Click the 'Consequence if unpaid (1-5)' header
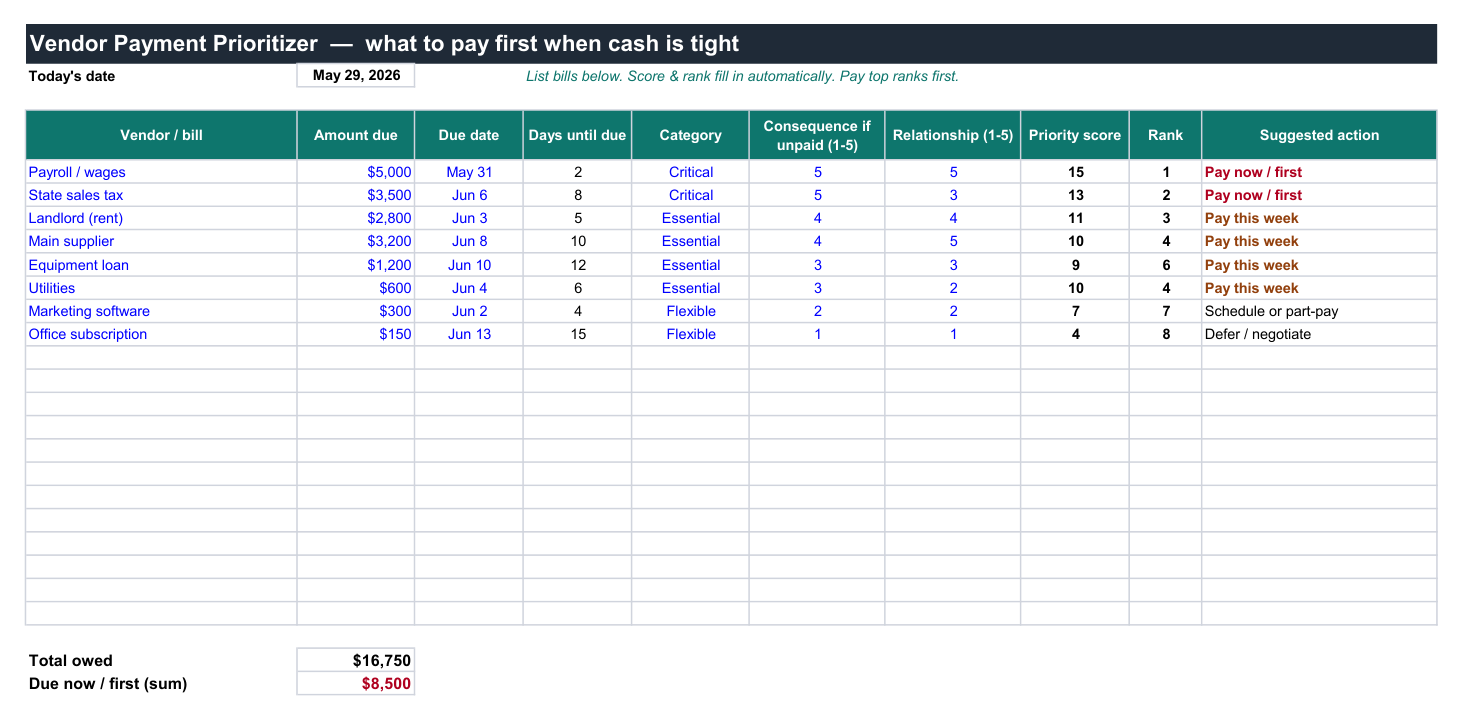This screenshot has width=1462, height=720. 817,135
